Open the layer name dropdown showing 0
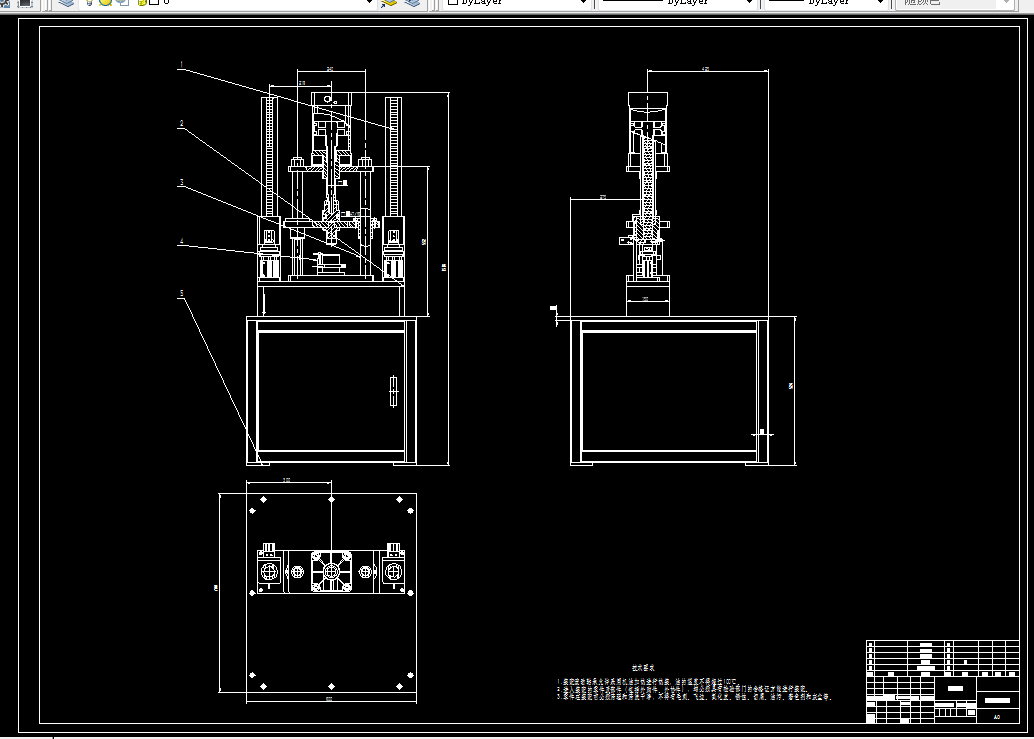1034x739 pixels. (x=229, y=3)
